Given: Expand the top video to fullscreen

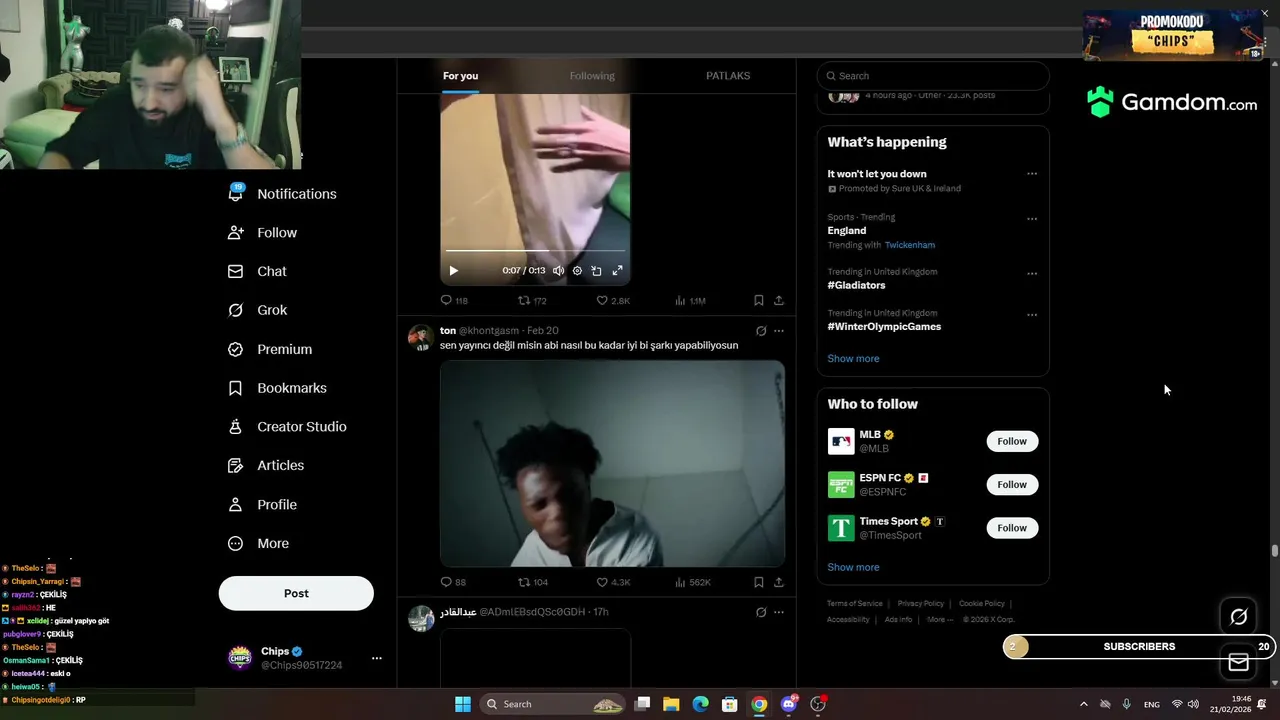Looking at the screenshot, I should click(617, 270).
